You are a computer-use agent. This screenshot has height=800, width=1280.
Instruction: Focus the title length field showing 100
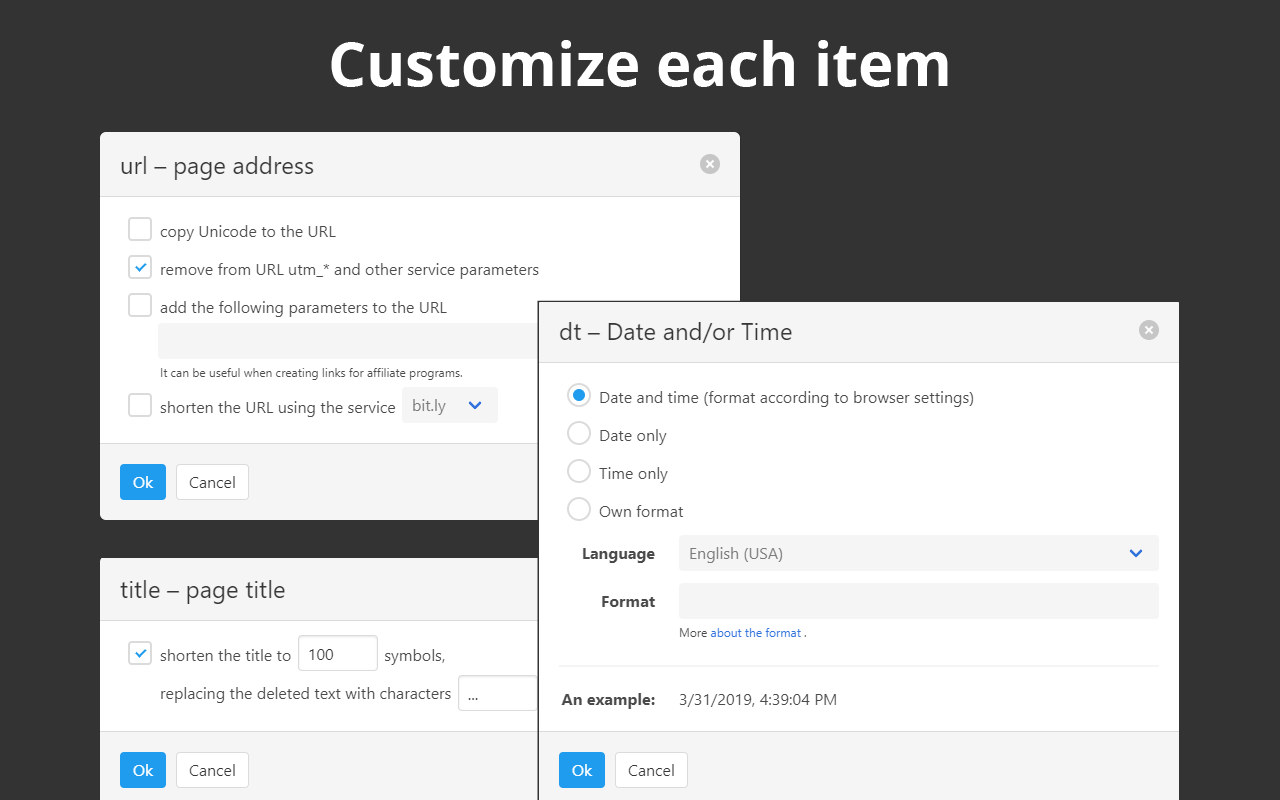tap(337, 654)
